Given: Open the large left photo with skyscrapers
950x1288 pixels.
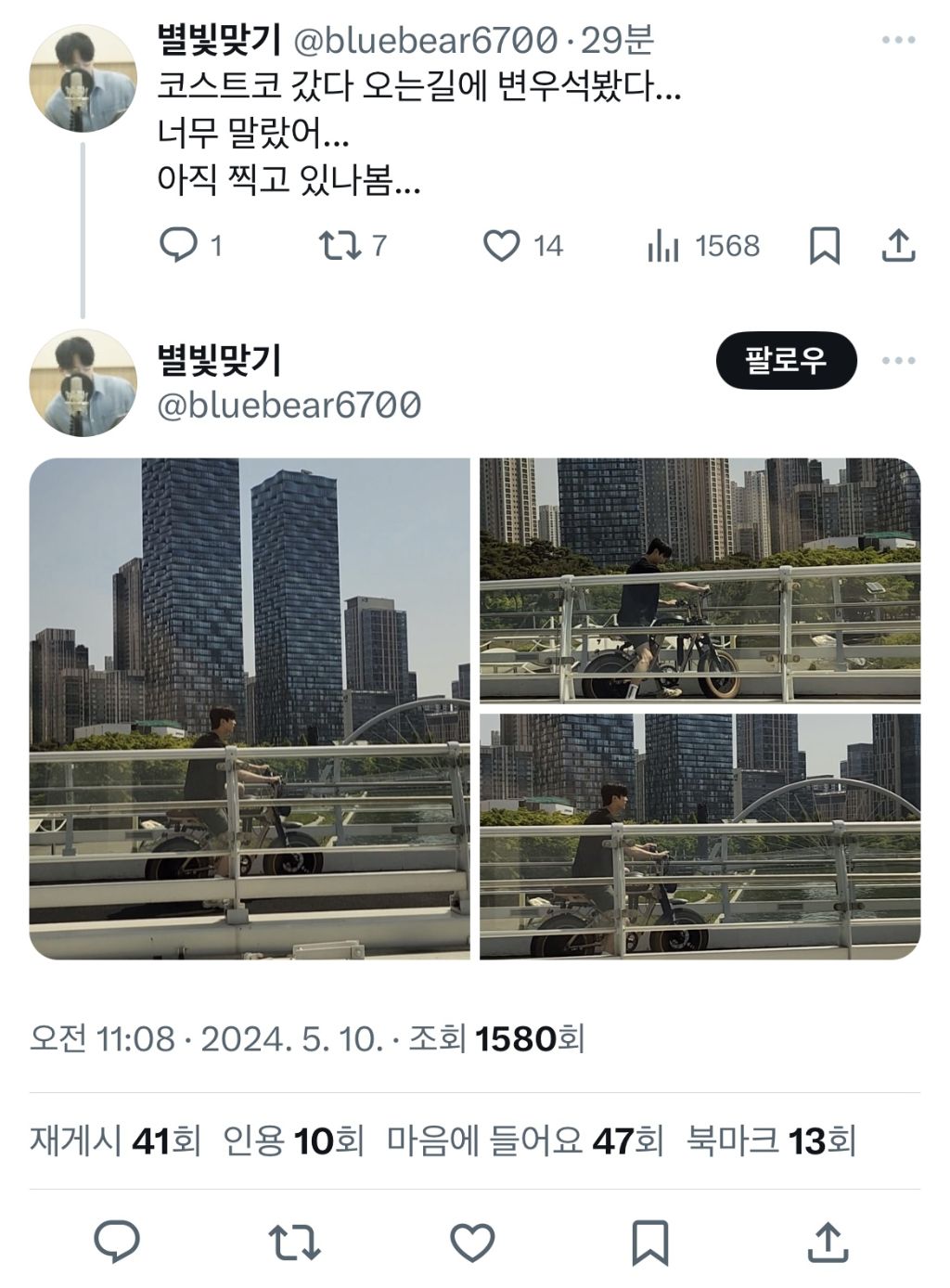Looking at the screenshot, I should click(x=250, y=708).
